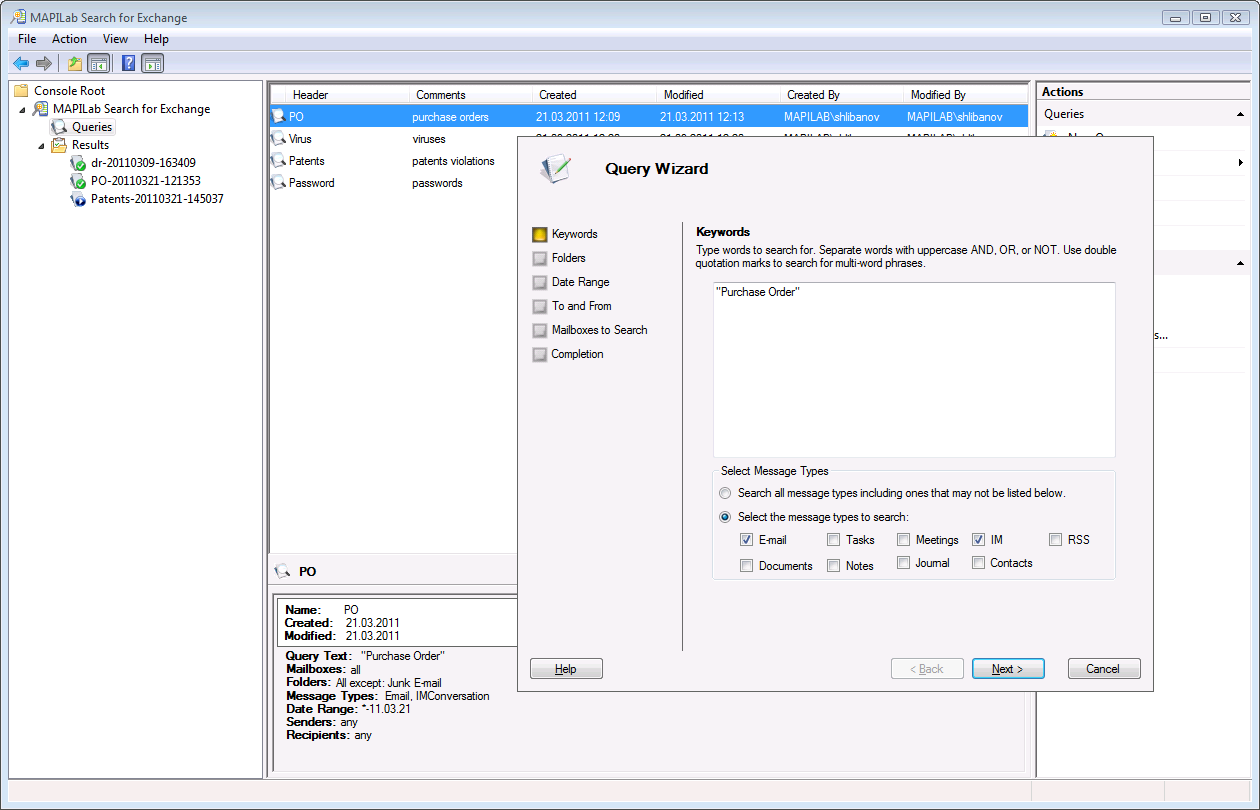
Task: Click the Next button in Query Wizard
Action: coord(1008,669)
